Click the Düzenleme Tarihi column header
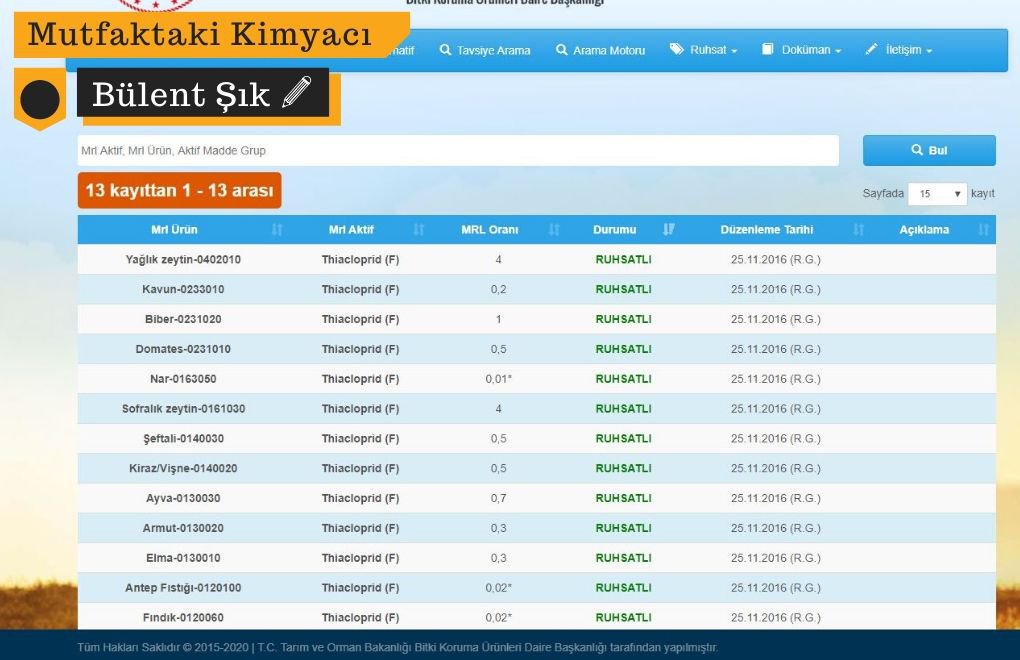Image resolution: width=1020 pixels, height=660 pixels. click(767, 230)
